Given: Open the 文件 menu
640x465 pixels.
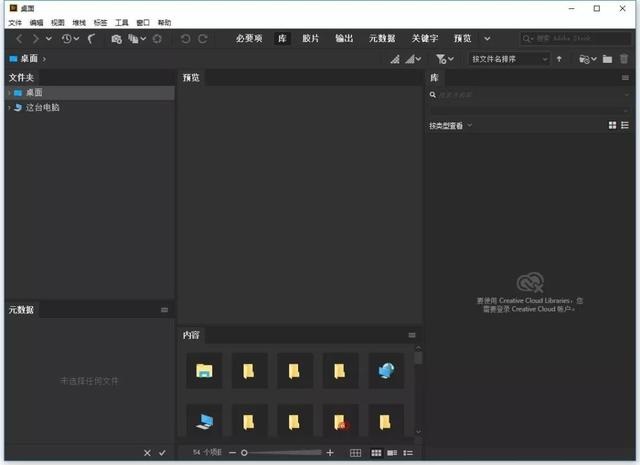Looking at the screenshot, I should (15, 23).
